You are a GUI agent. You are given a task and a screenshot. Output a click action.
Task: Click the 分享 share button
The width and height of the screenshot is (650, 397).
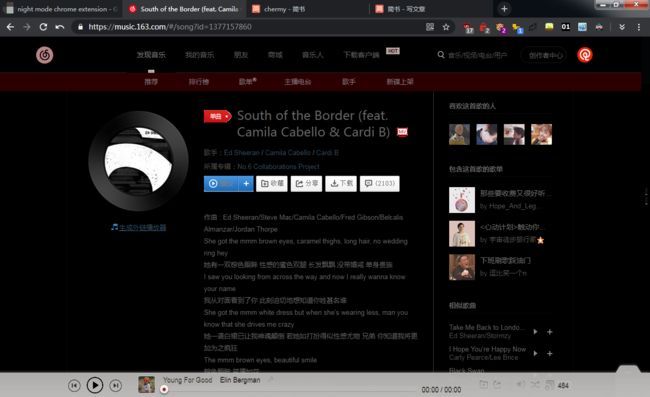pos(306,184)
